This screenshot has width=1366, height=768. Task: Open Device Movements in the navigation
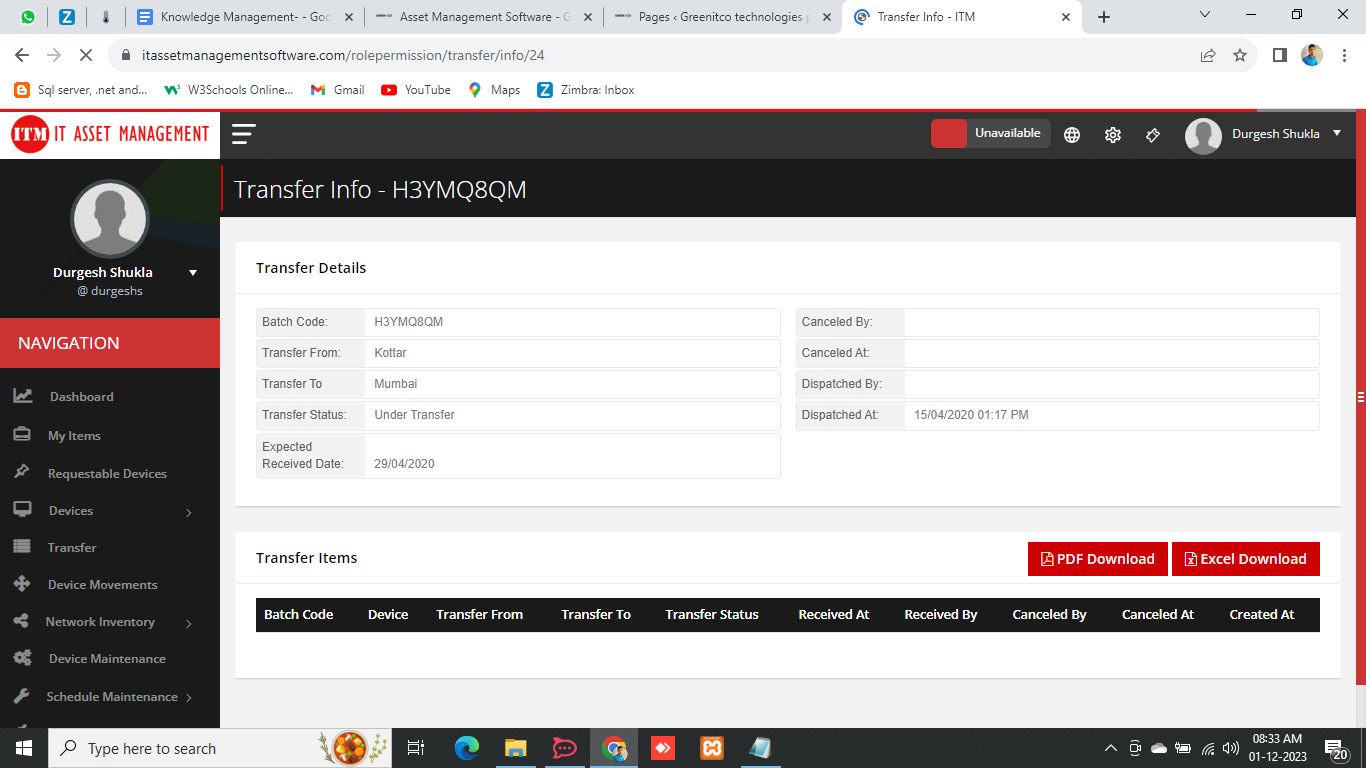click(102, 585)
